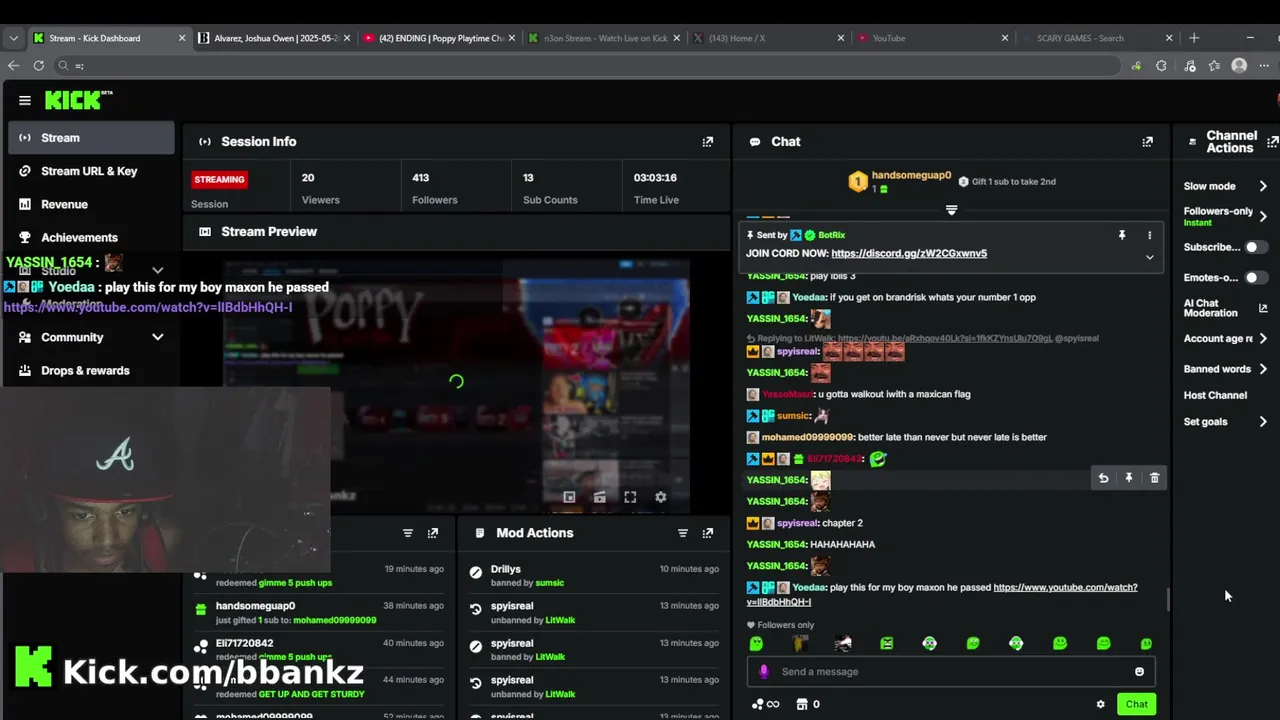
Task: Open Stream sidebar item
Action: (91, 138)
